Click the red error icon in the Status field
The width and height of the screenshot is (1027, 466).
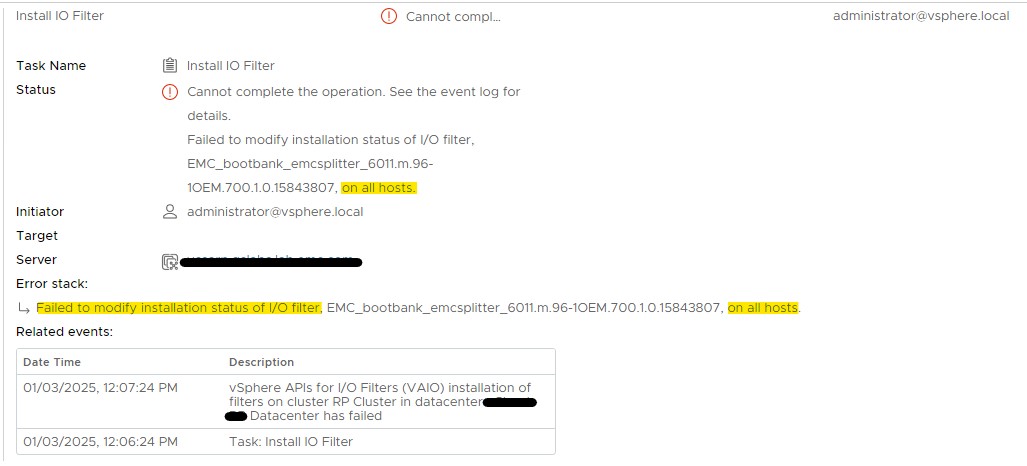point(170,92)
